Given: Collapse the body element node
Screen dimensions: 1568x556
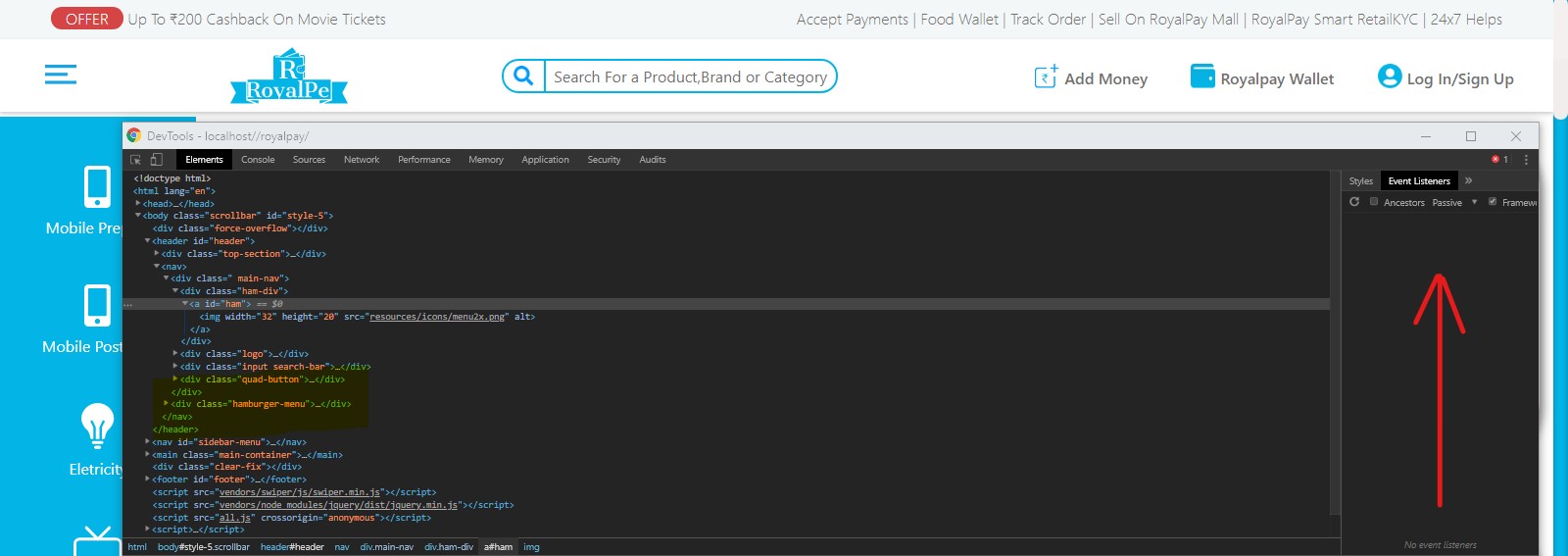Looking at the screenshot, I should [x=138, y=216].
